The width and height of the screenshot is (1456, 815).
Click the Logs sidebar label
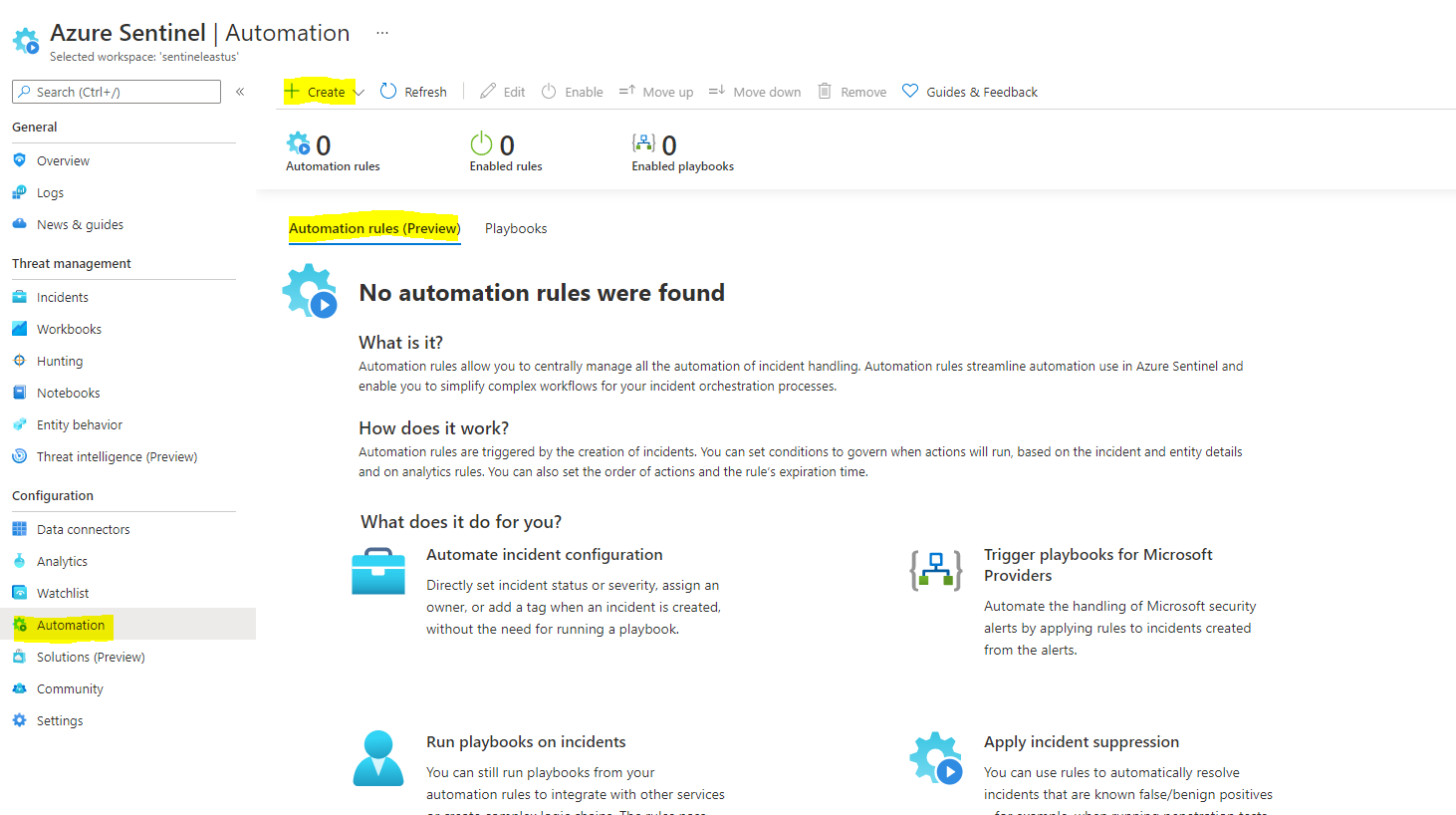click(x=50, y=192)
